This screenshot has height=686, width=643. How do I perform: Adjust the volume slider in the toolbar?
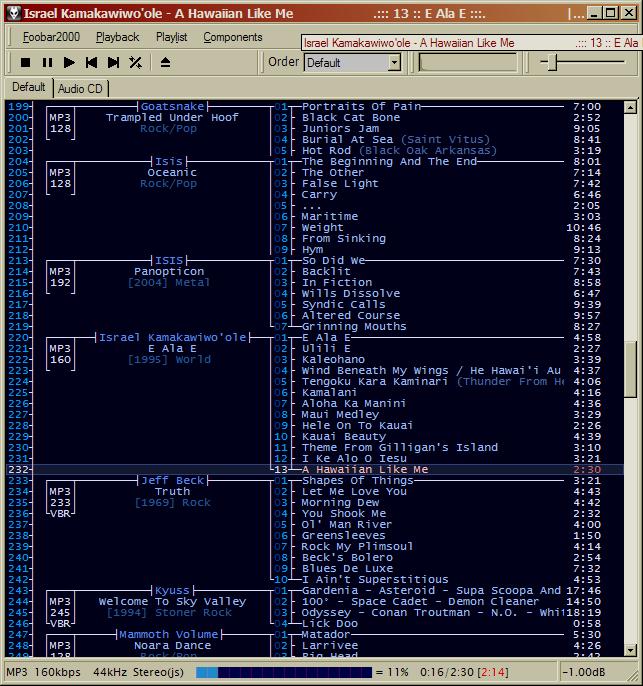(552, 63)
